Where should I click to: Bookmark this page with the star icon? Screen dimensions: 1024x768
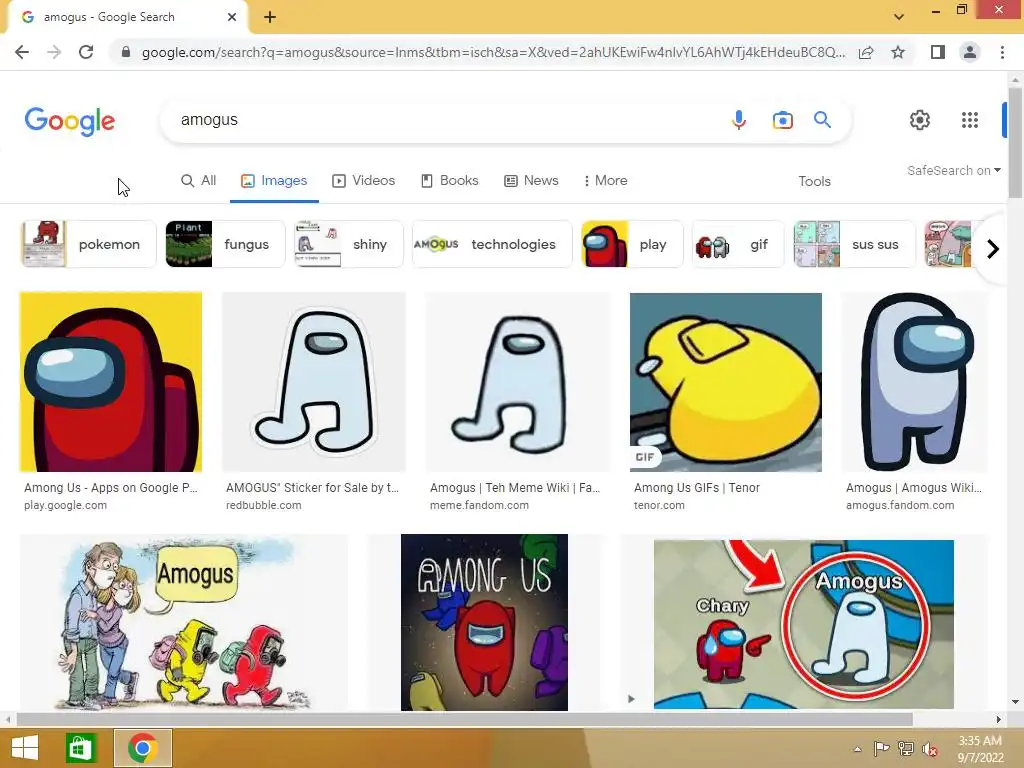[898, 52]
